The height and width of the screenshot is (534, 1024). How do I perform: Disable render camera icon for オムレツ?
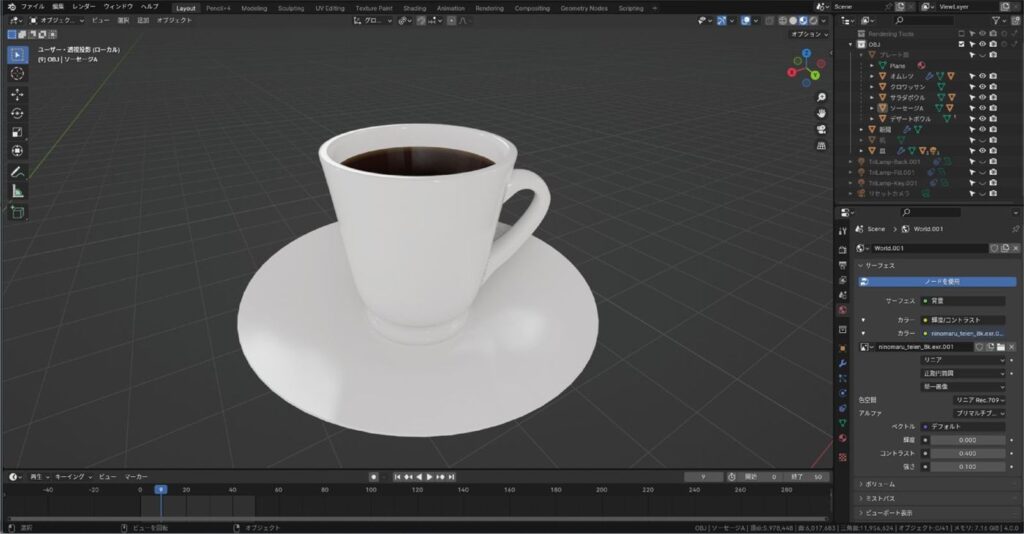[993, 76]
